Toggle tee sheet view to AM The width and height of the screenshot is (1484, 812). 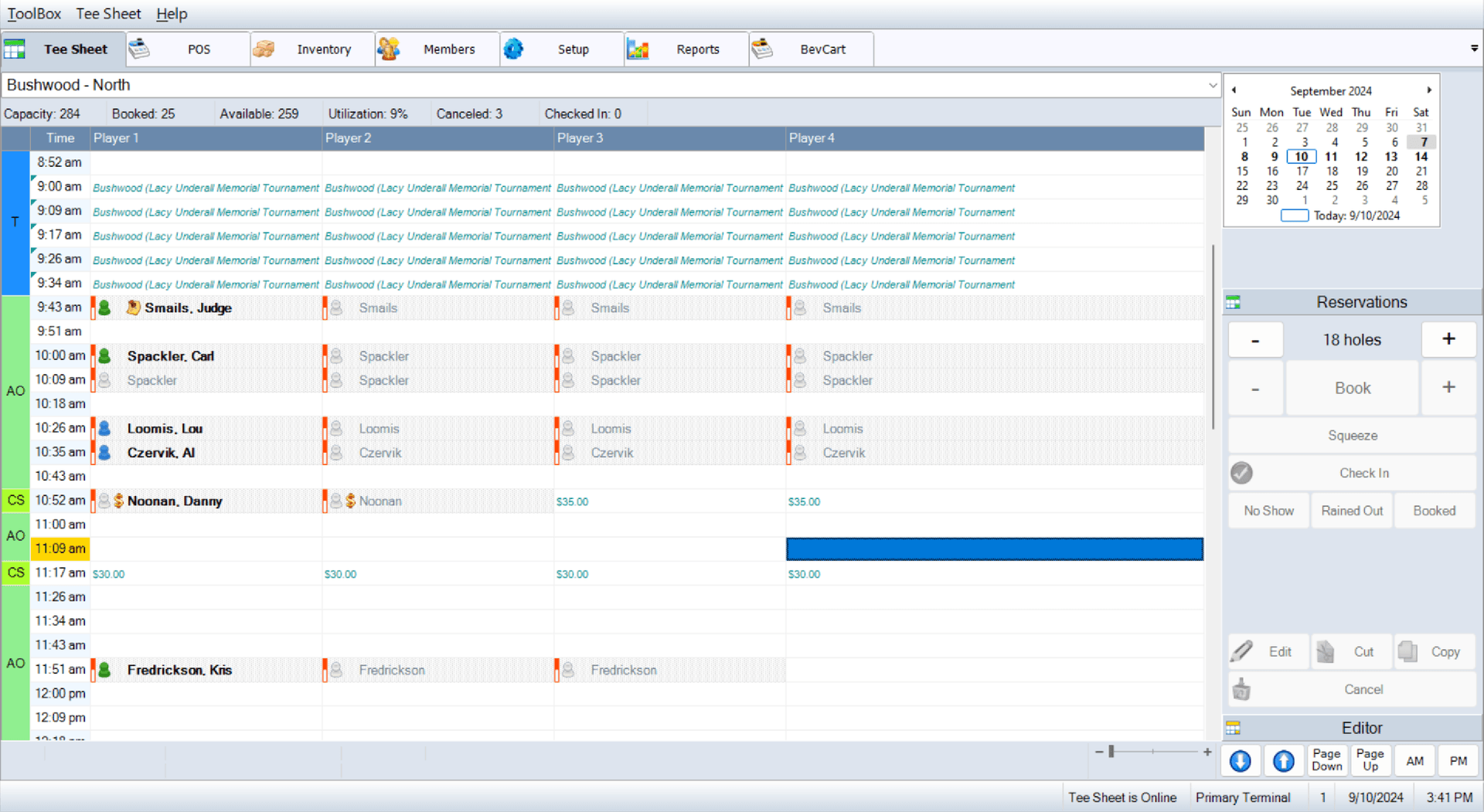click(x=1414, y=761)
